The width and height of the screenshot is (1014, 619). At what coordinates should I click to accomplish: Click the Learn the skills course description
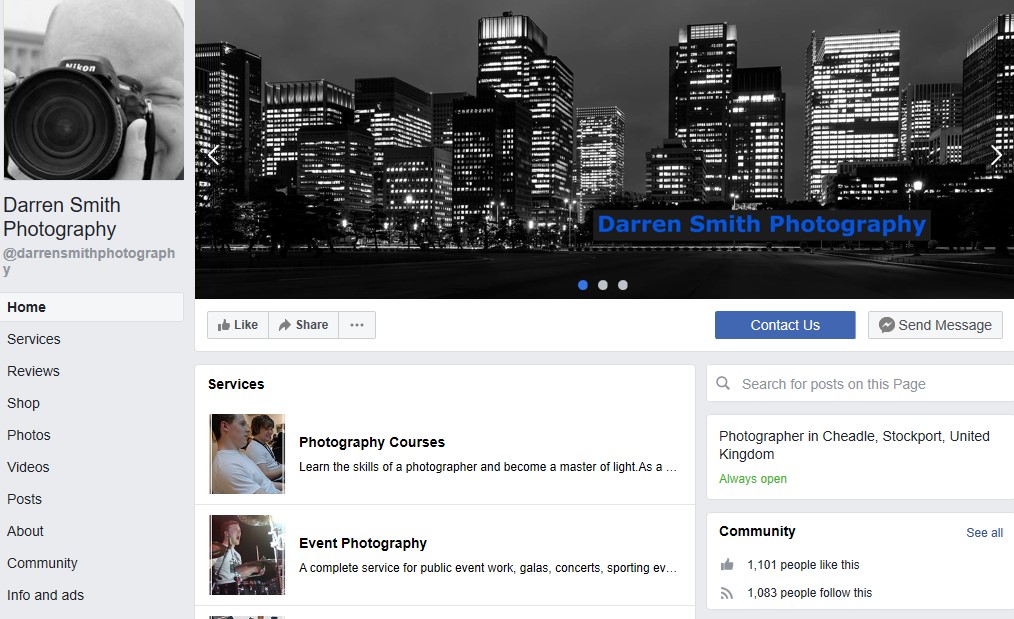point(488,467)
